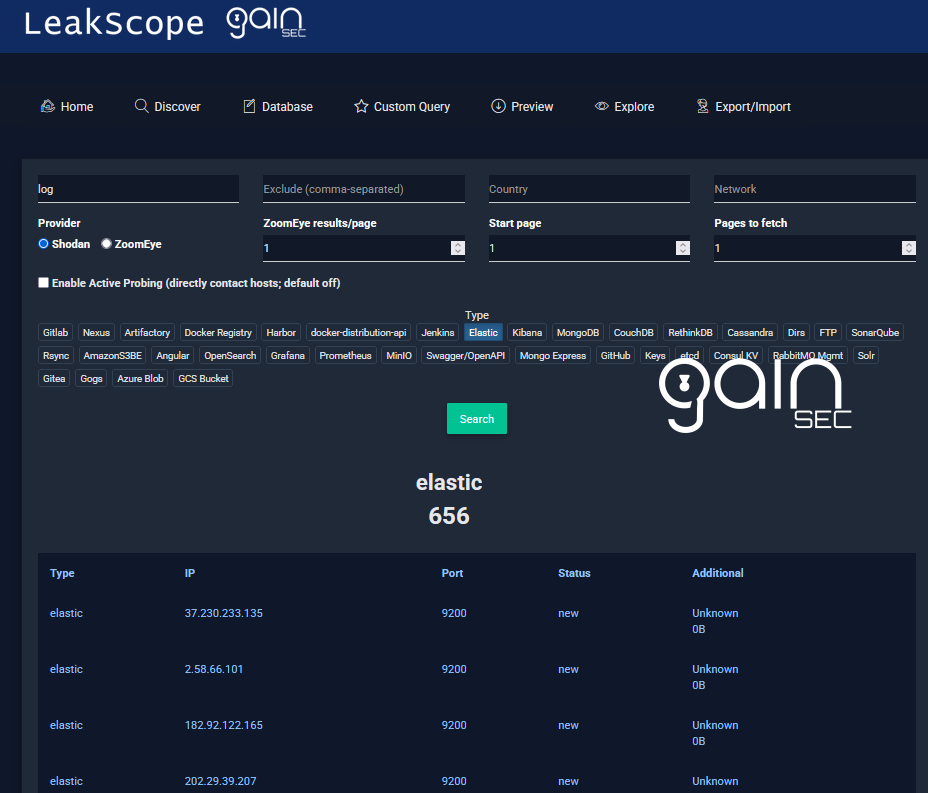This screenshot has height=793, width=928.
Task: Click the GainSec logo in header
Action: pos(266,23)
